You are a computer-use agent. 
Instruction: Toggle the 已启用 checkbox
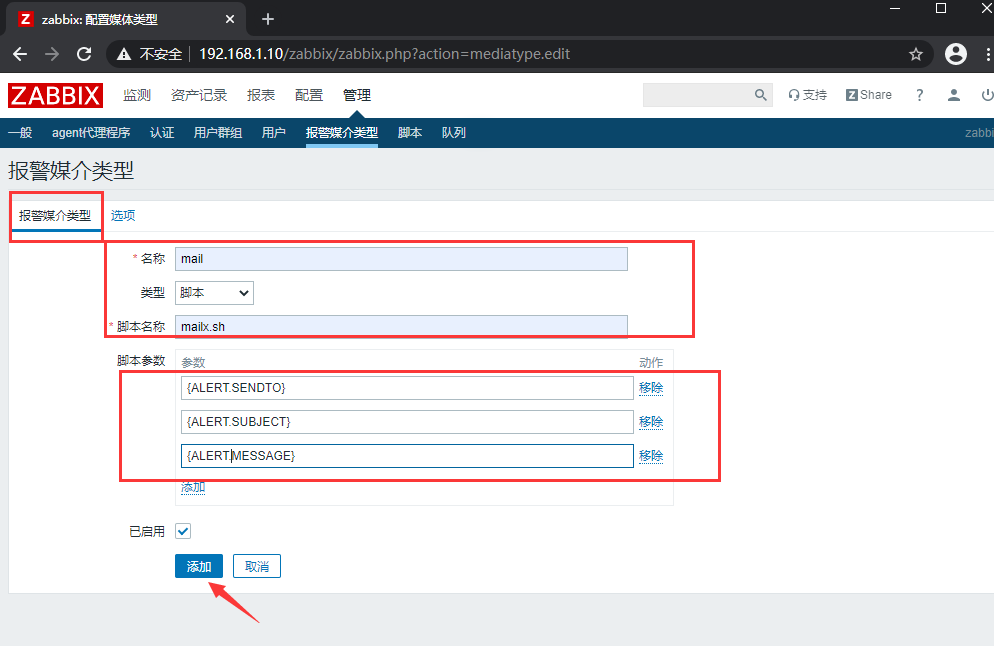coord(183,531)
